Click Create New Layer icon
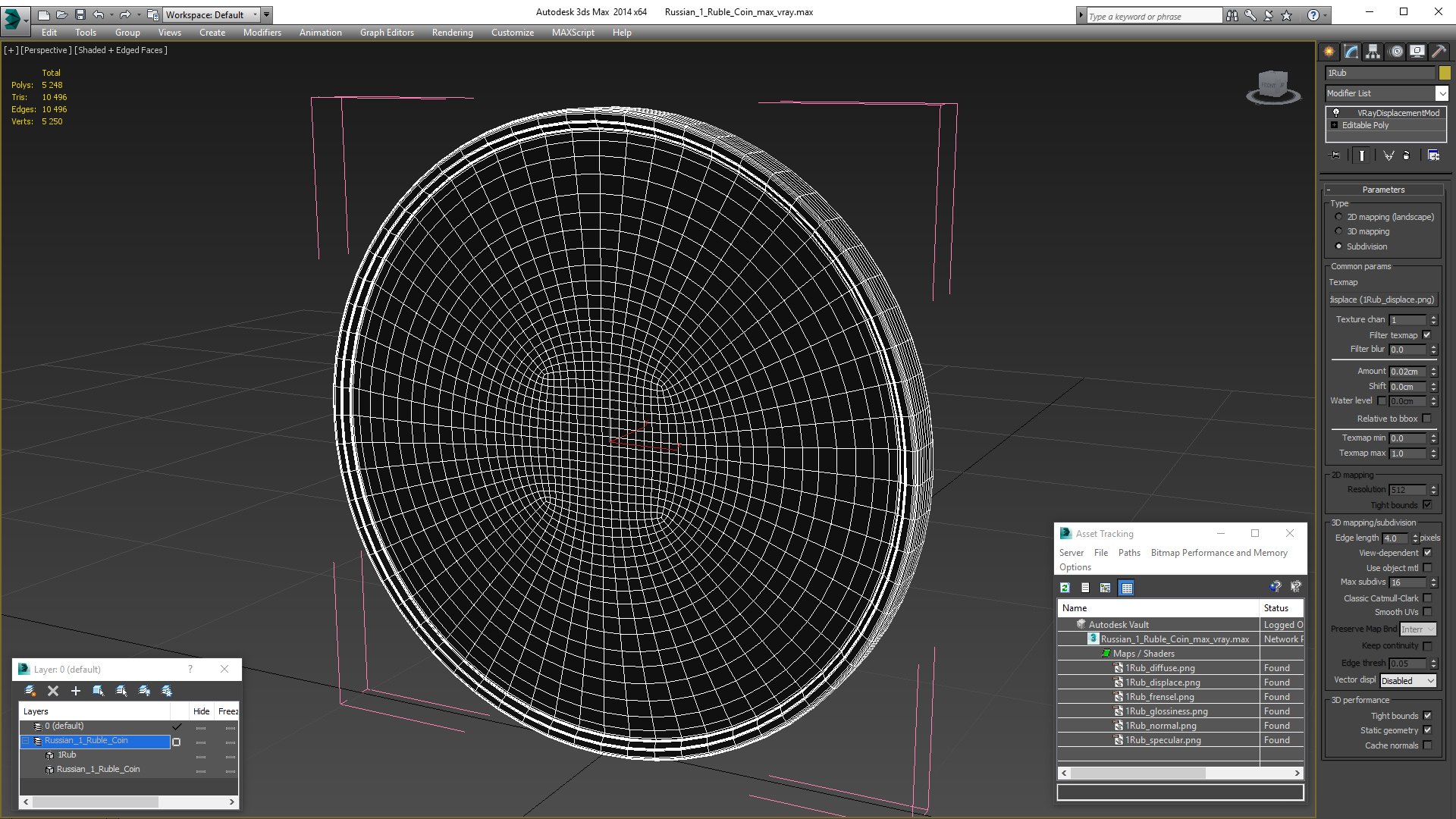This screenshot has height=819, width=1456. point(30,691)
